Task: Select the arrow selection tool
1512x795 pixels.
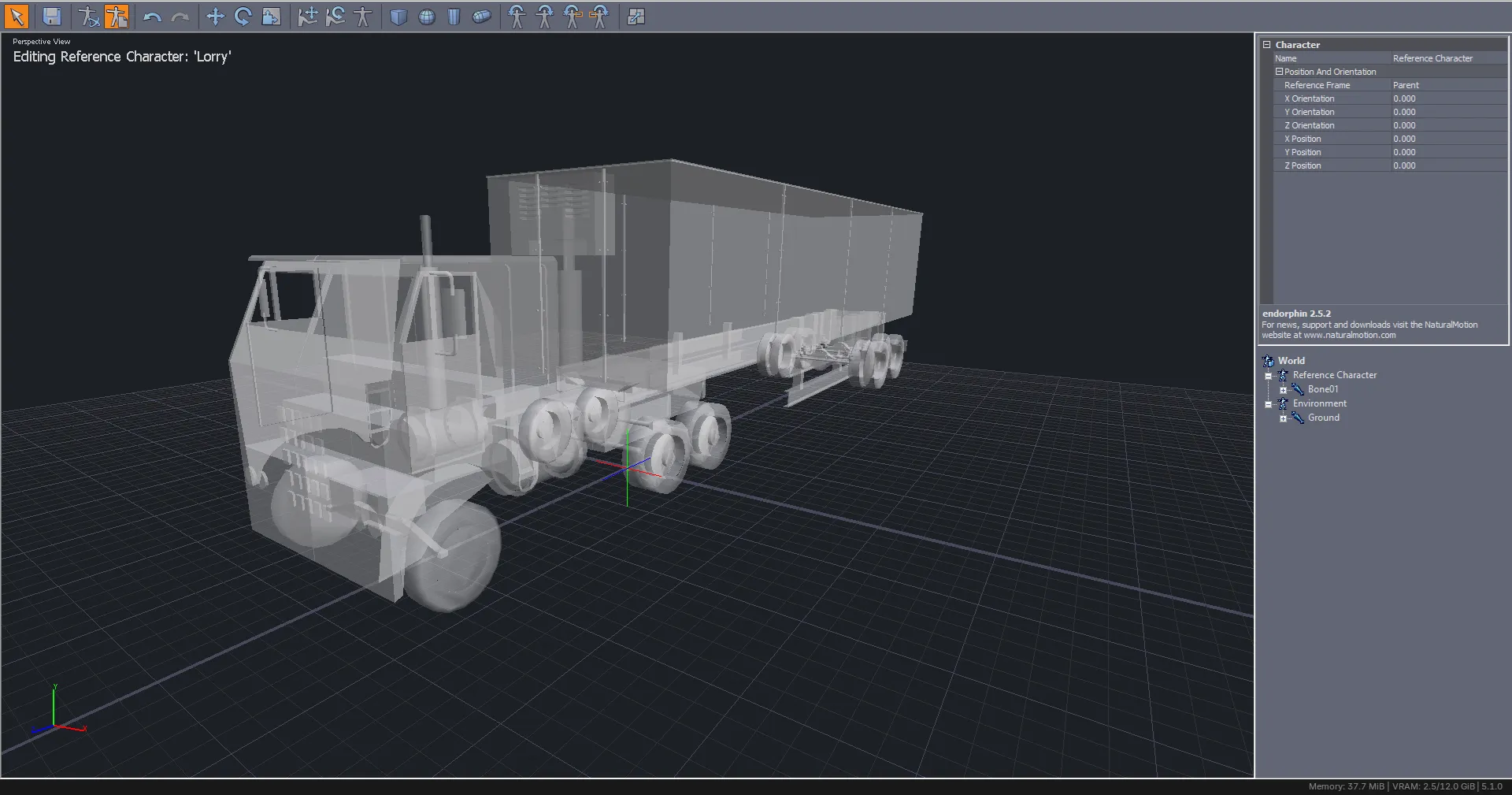Action: [17, 17]
